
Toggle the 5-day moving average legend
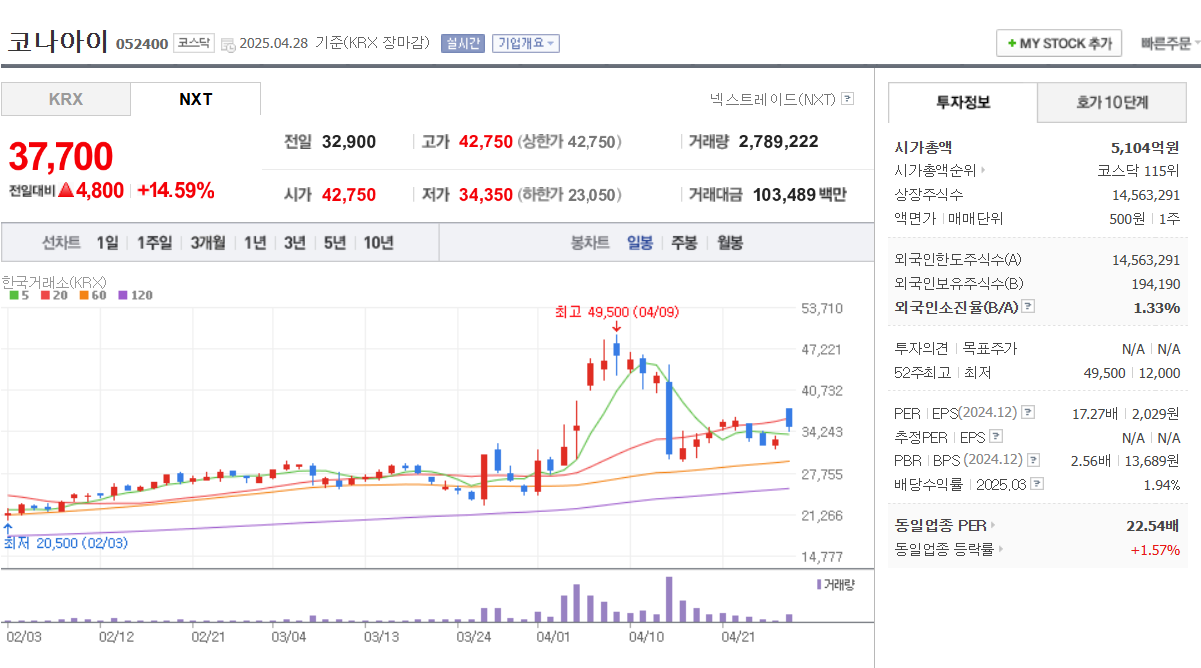[19, 295]
